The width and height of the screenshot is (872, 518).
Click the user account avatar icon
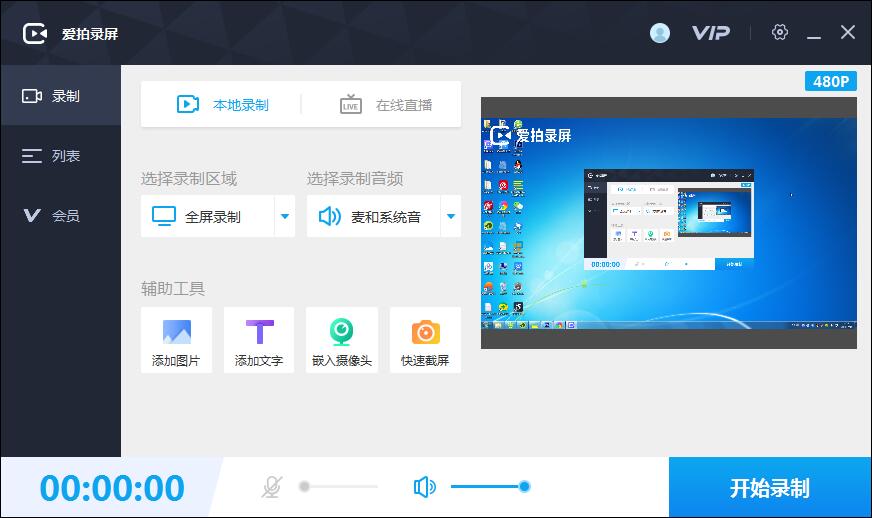pyautogui.click(x=660, y=33)
